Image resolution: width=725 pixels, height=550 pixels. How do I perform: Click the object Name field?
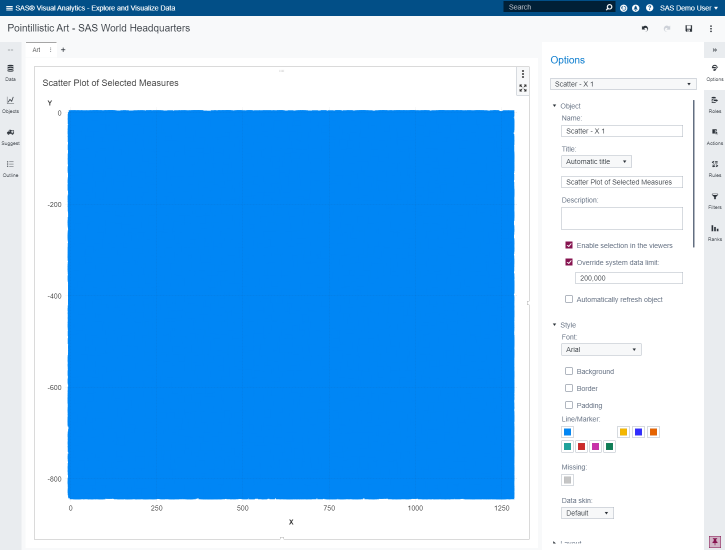click(x=621, y=131)
